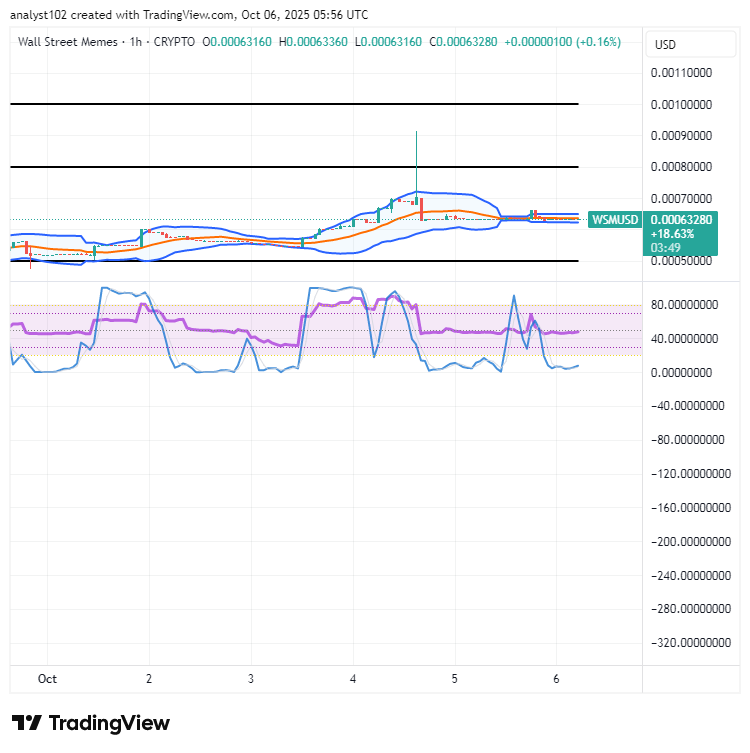Click date label 6 on time axis
The height and width of the screenshot is (753, 750).
[556, 679]
